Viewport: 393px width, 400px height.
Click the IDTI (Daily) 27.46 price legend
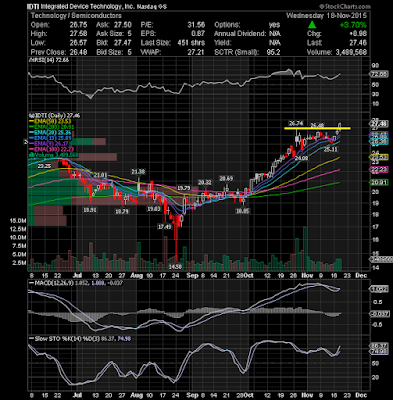tap(55, 116)
